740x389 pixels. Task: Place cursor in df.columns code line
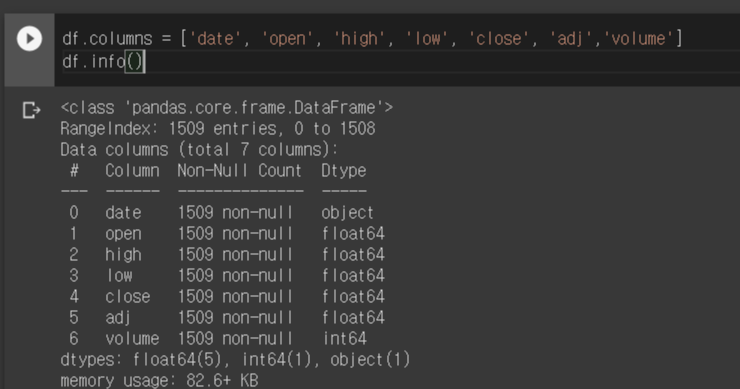(x=372, y=38)
